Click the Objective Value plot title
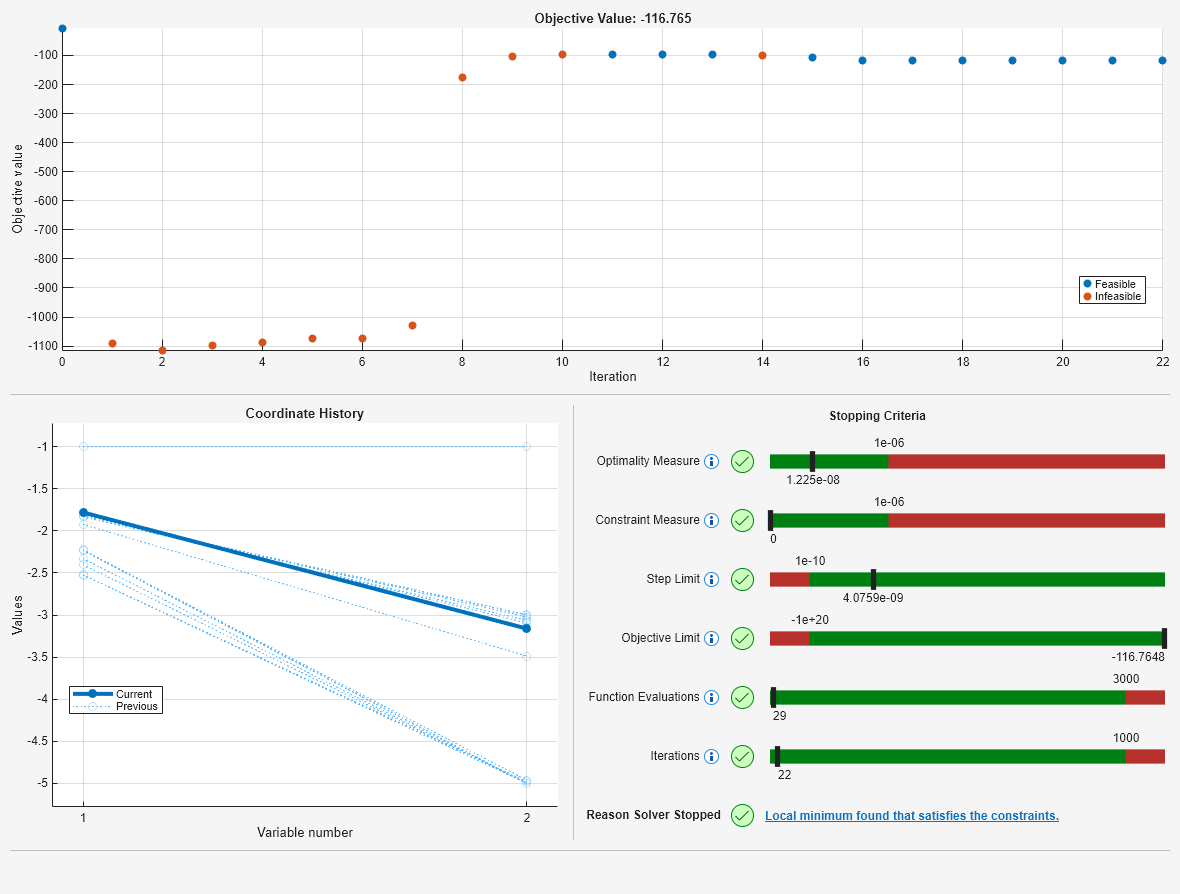1180x894 pixels. (612, 18)
